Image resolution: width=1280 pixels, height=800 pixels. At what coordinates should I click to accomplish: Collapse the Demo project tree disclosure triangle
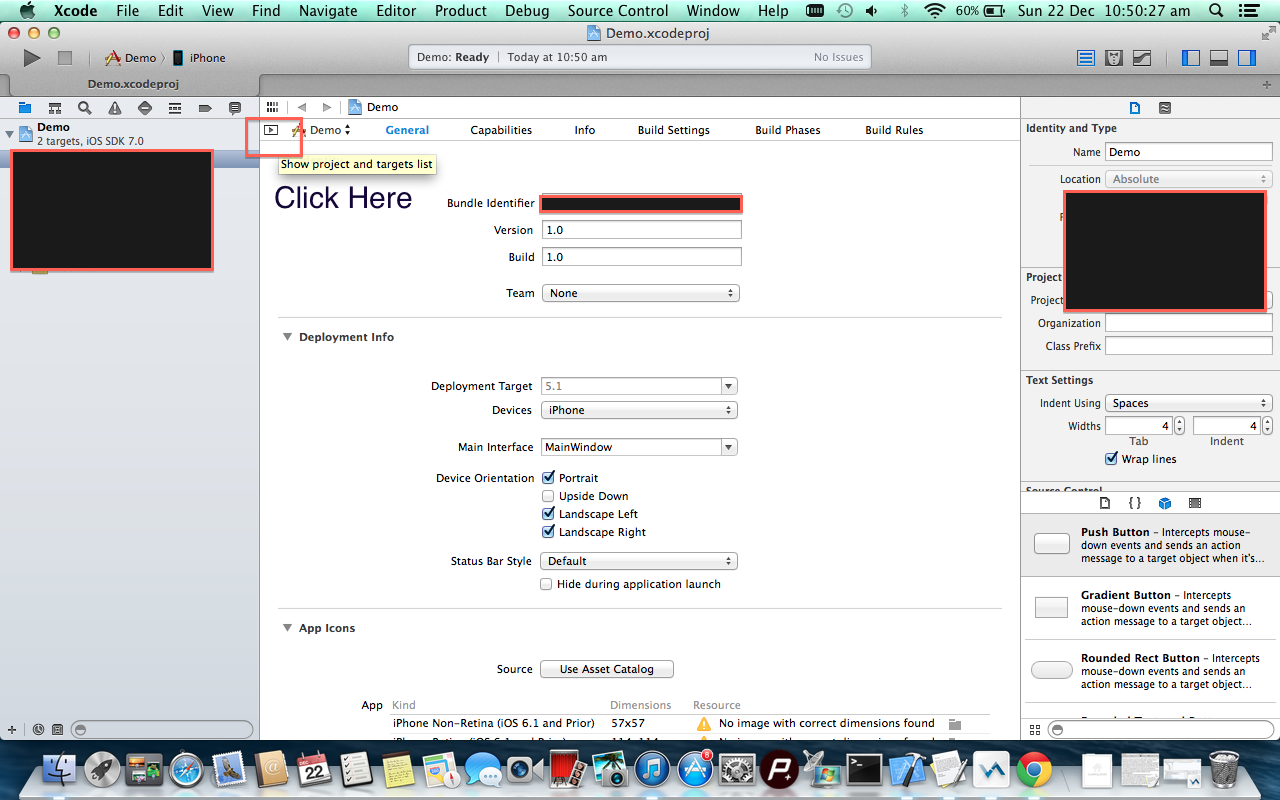(x=9, y=134)
